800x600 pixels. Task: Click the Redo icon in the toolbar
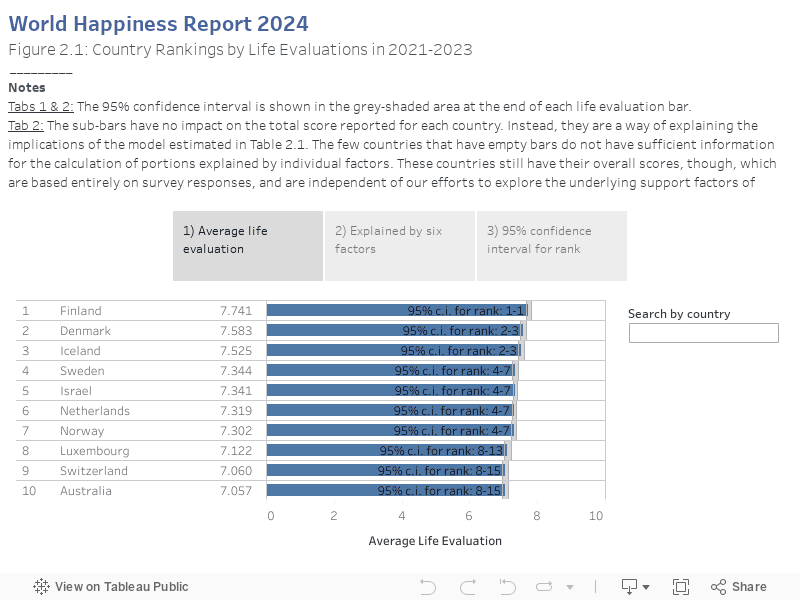[461, 587]
